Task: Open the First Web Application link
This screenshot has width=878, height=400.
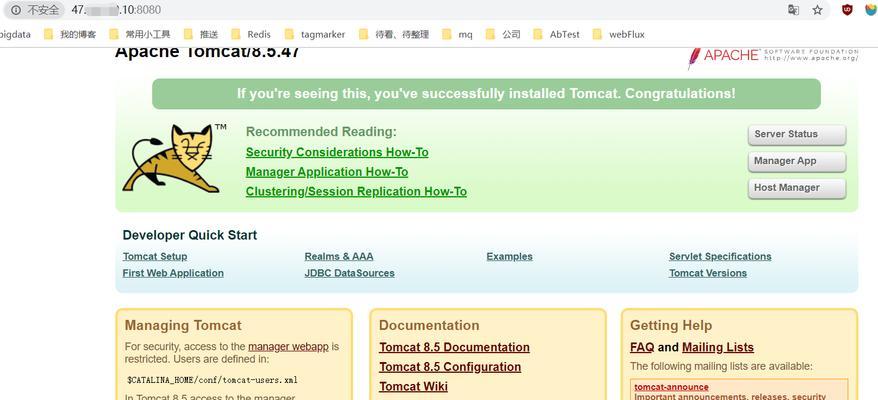Action: coord(173,273)
